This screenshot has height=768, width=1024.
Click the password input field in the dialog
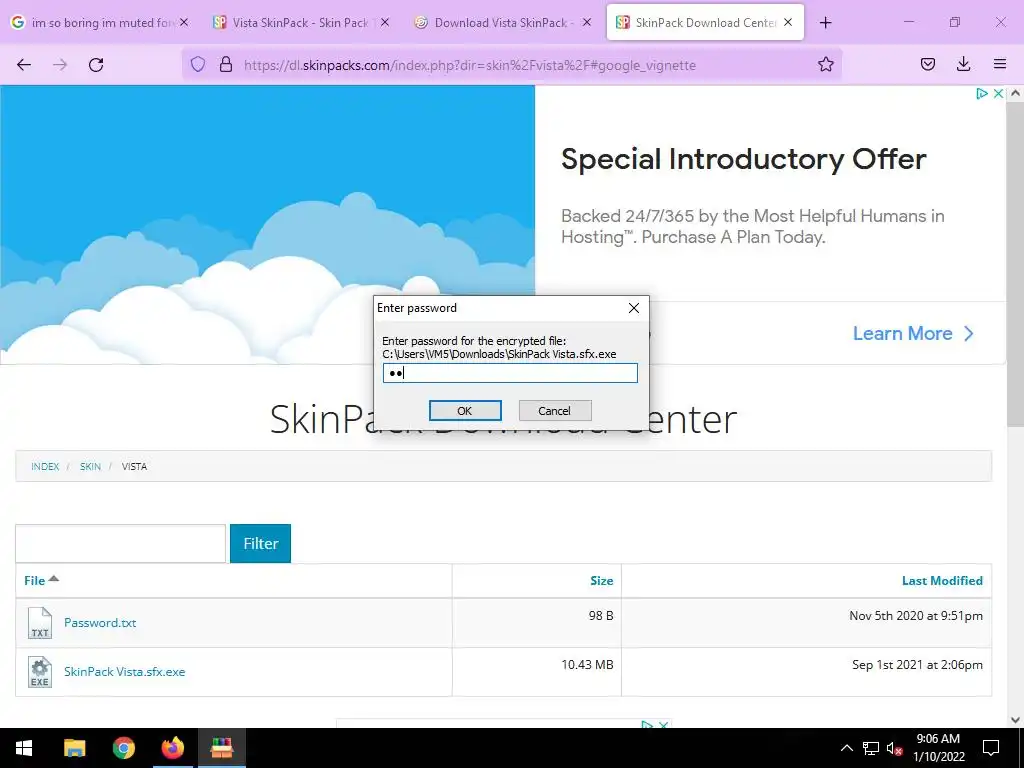[510, 373]
